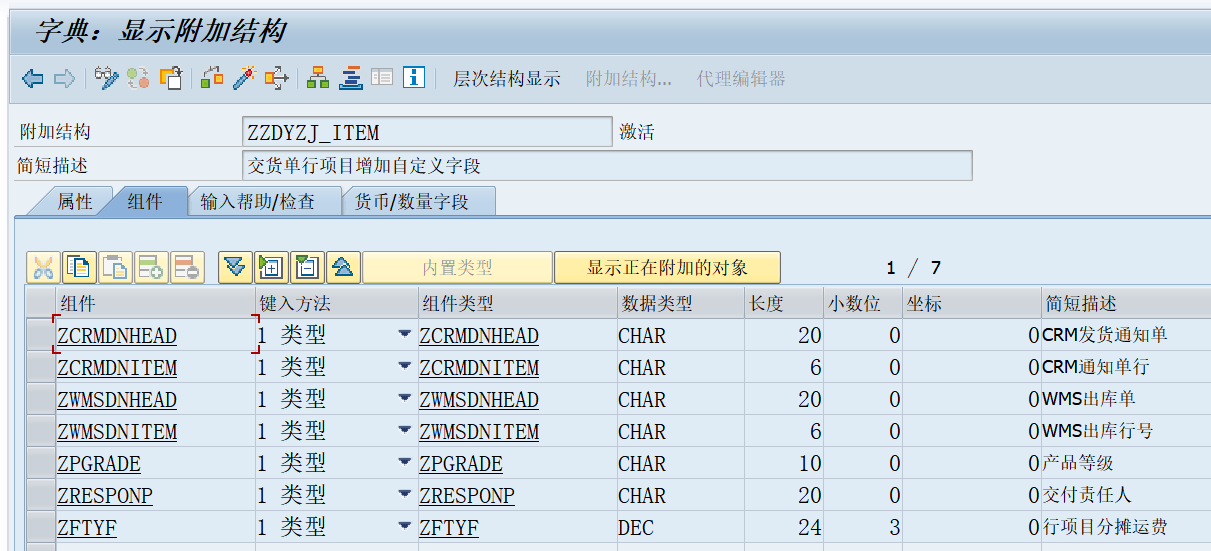Image resolution: width=1211 pixels, height=551 pixels.
Task: Click the 层次结构显示 toolbar button
Action: click(507, 79)
